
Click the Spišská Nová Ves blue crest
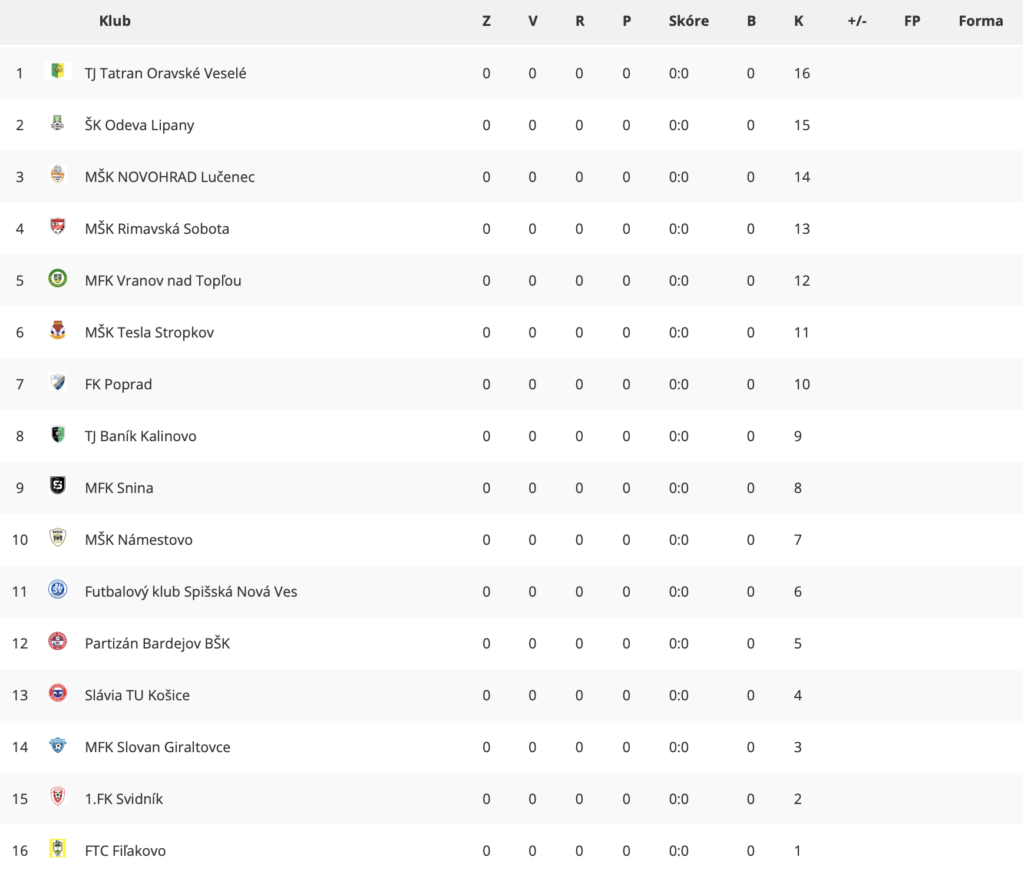[x=57, y=589]
